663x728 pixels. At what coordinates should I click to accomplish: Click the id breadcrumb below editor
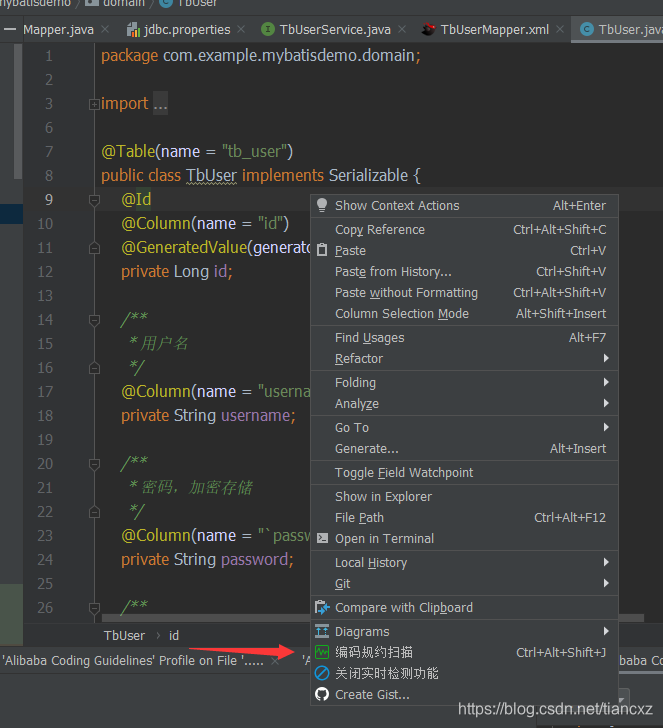tap(174, 635)
